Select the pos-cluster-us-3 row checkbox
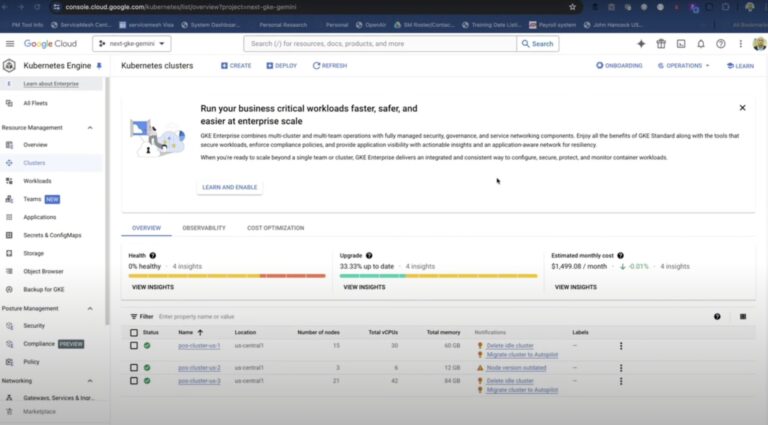The width and height of the screenshot is (768, 425). point(133,381)
